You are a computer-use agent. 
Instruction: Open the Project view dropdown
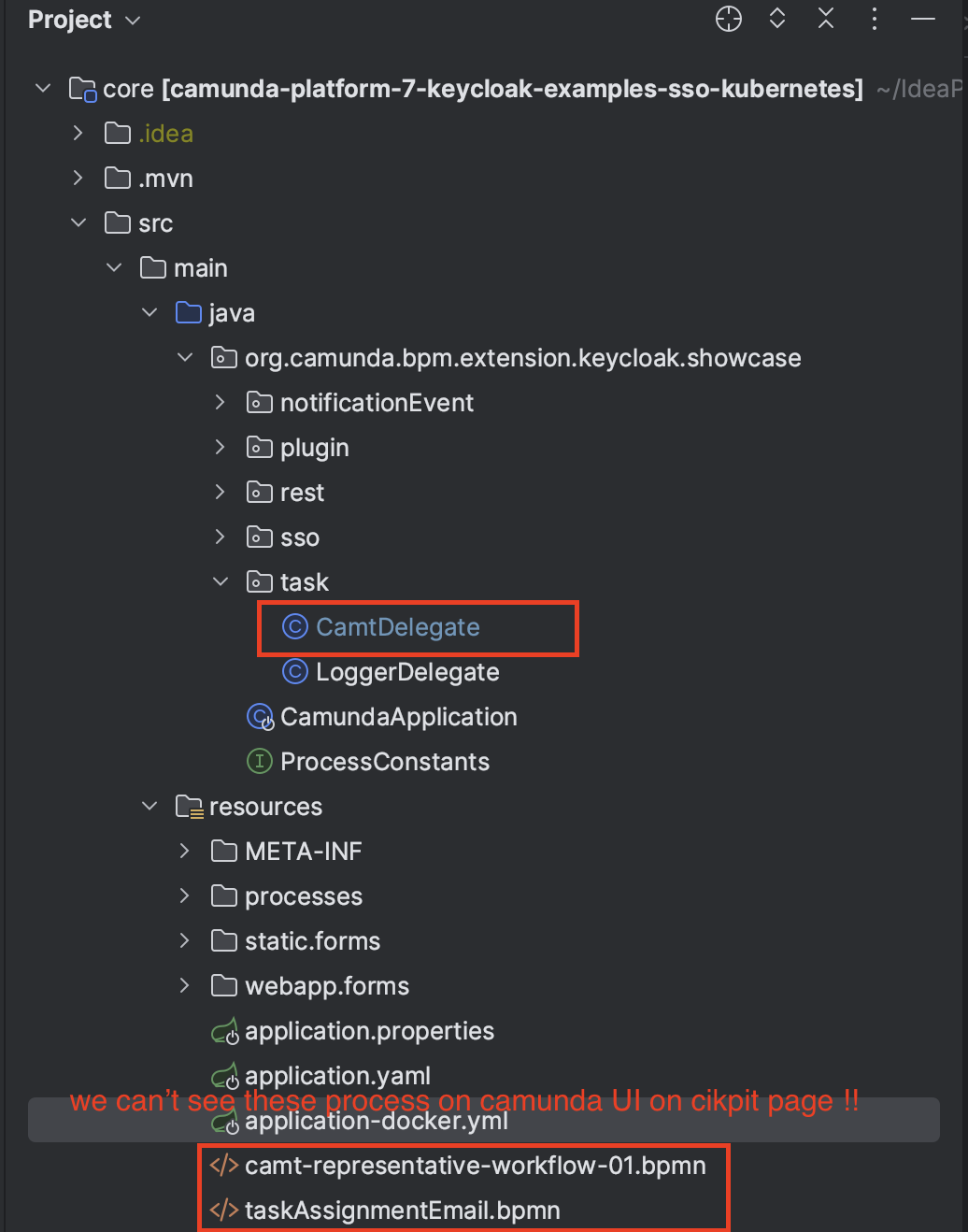84,20
